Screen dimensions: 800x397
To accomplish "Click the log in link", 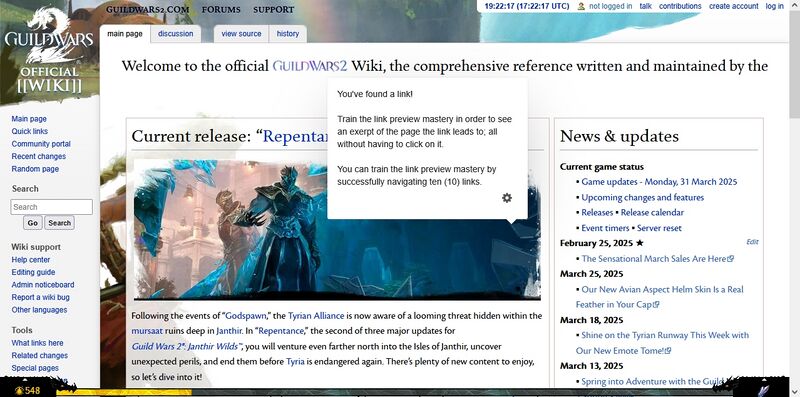I will [774, 6].
